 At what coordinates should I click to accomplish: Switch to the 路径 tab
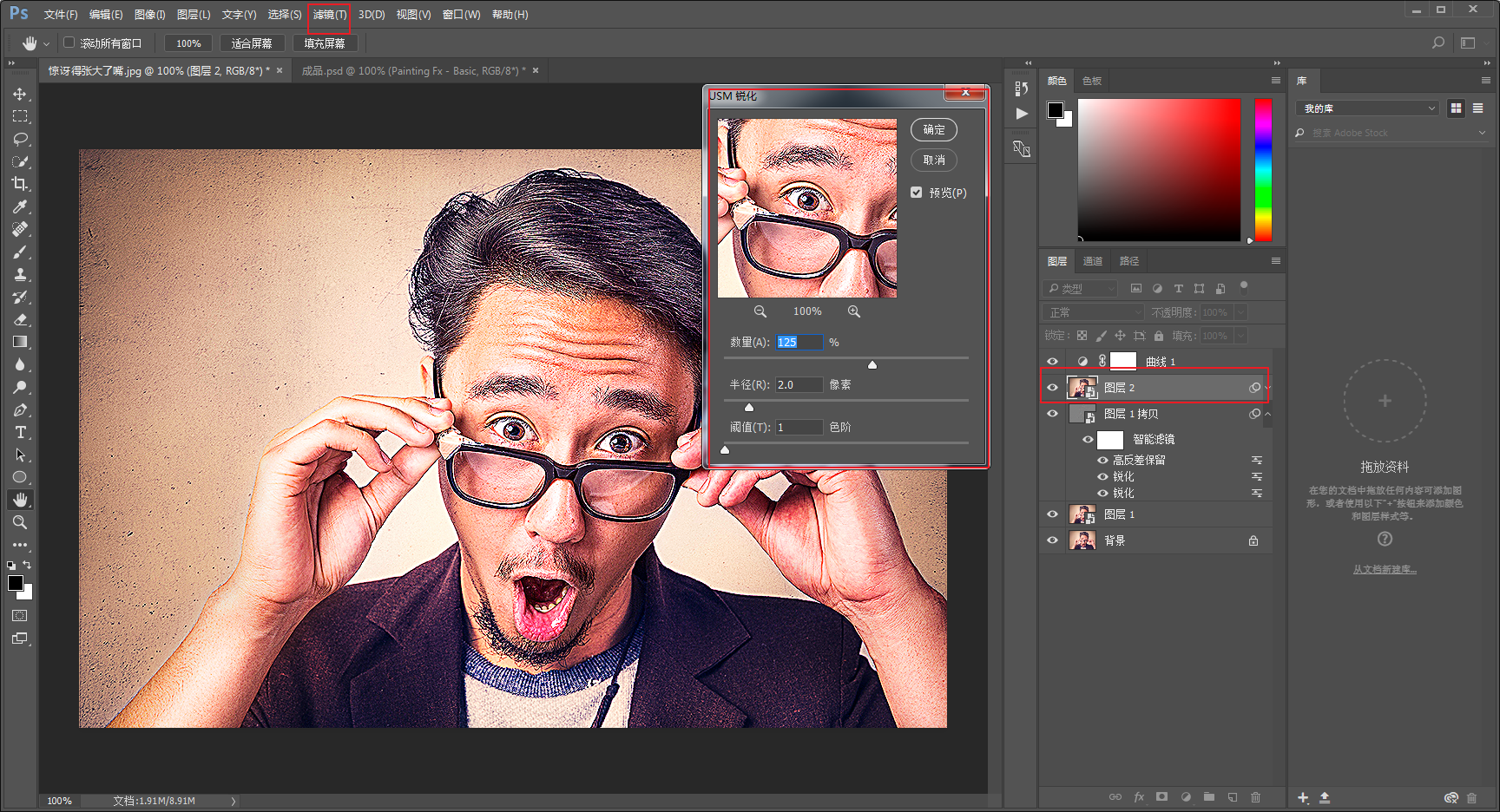coord(1129,261)
